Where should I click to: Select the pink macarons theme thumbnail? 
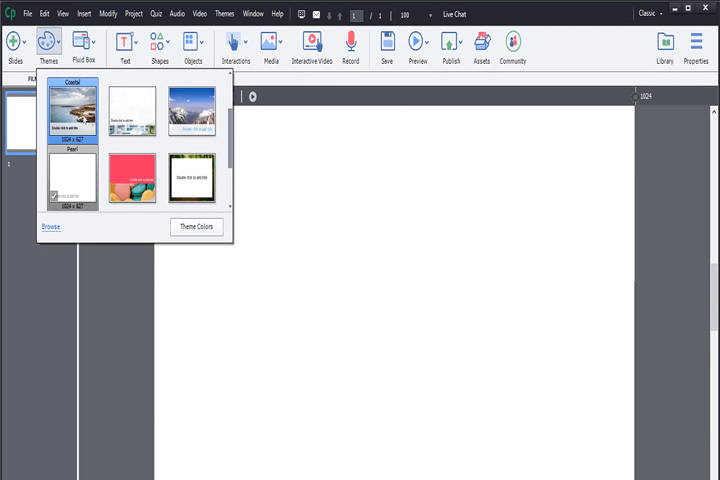[132, 178]
